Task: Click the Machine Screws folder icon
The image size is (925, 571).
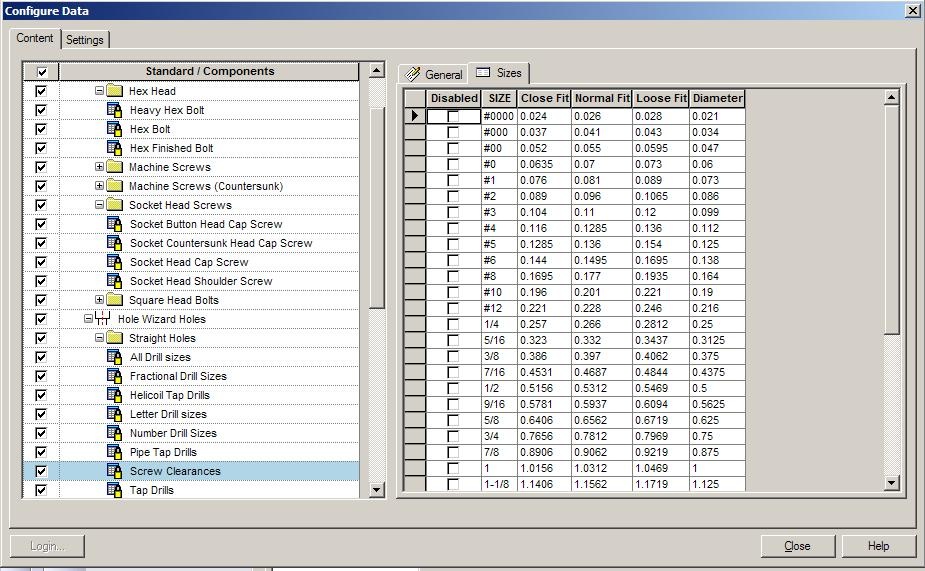Action: point(114,167)
